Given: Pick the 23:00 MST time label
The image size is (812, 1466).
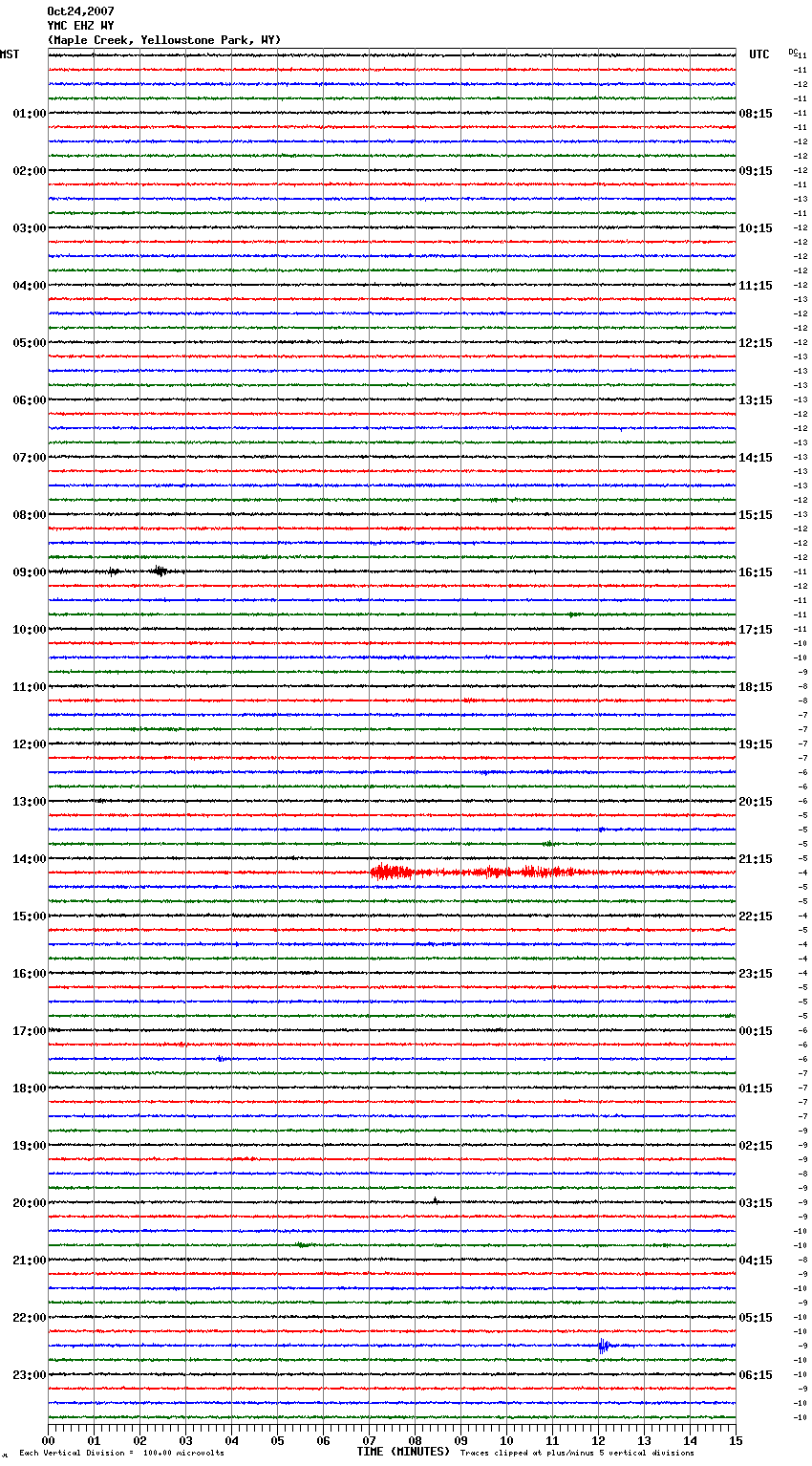Looking at the screenshot, I should (30, 1375).
